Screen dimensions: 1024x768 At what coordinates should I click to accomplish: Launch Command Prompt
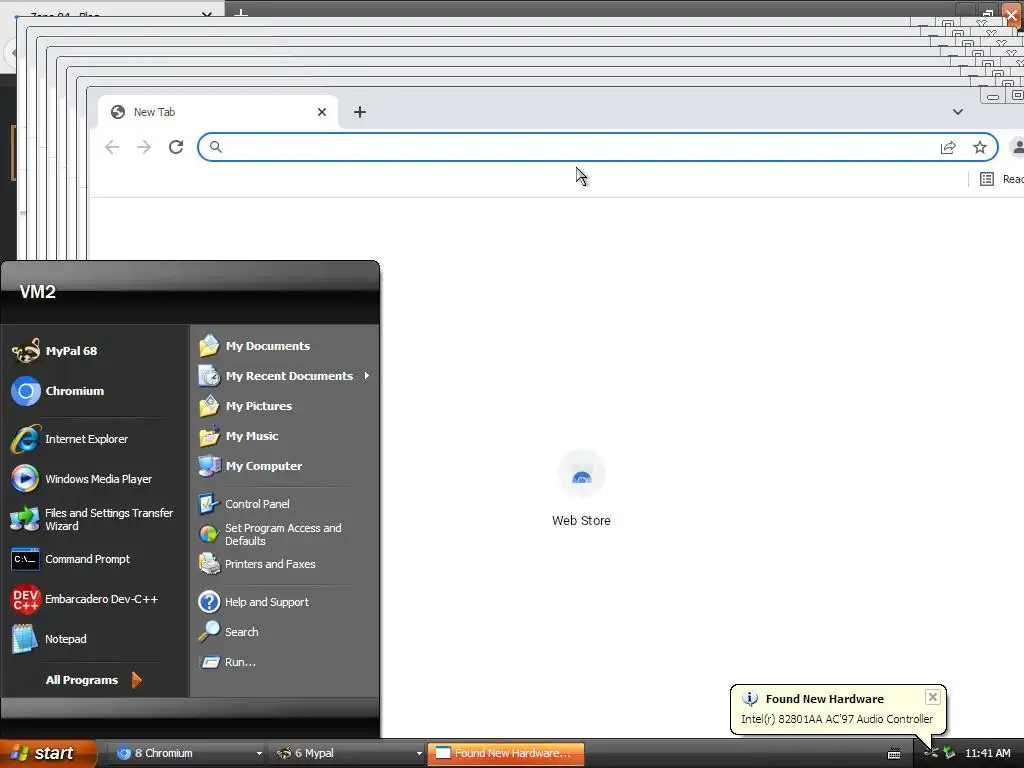pos(95,559)
